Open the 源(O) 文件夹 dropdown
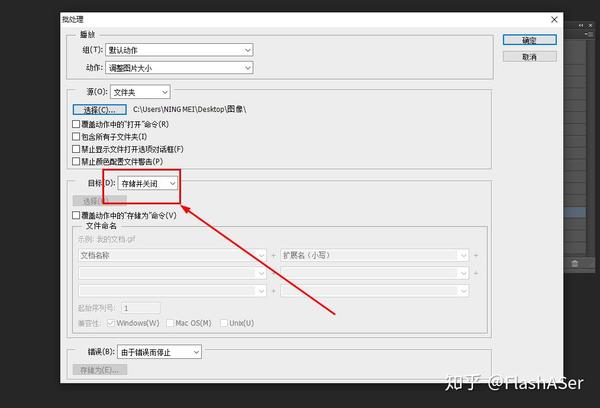 click(x=140, y=92)
